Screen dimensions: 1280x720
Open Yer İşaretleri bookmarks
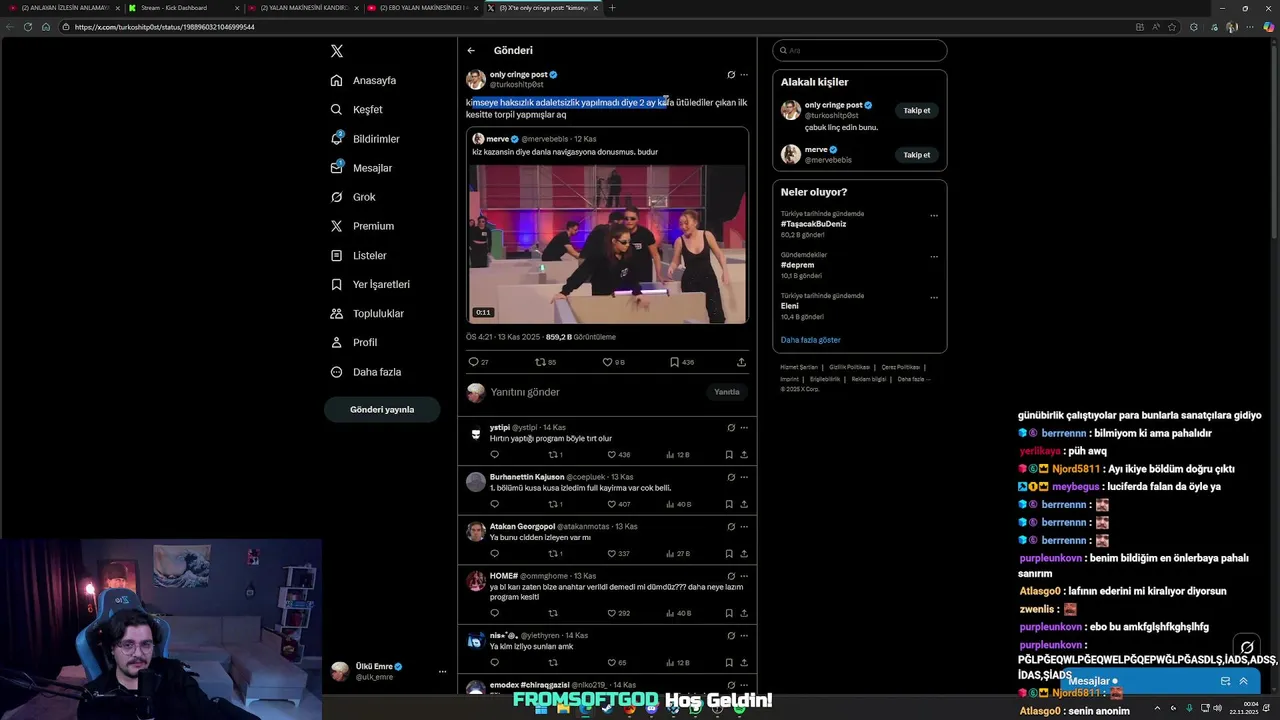[x=371, y=284]
